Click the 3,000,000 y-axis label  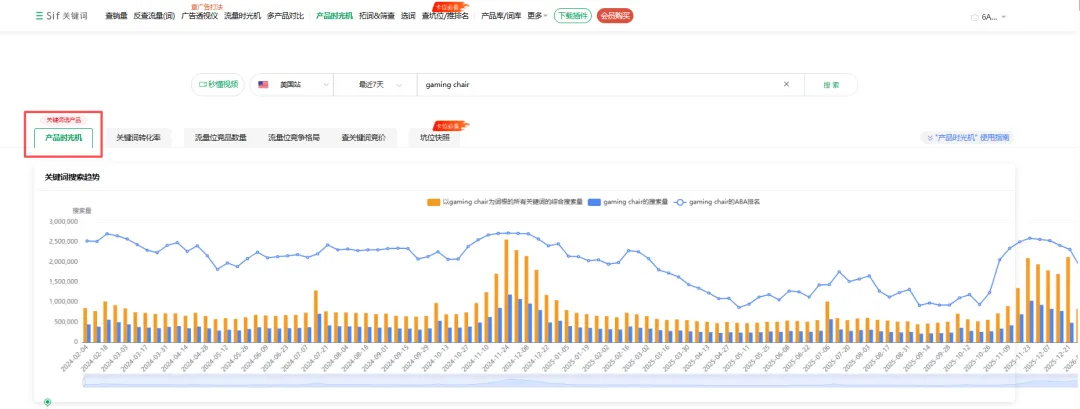pos(65,222)
